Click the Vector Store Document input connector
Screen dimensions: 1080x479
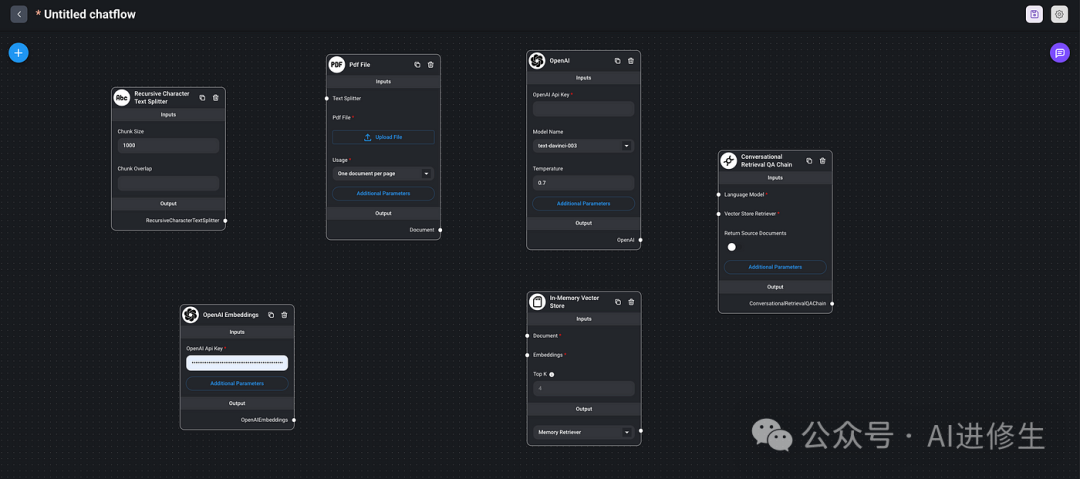tap(527, 336)
